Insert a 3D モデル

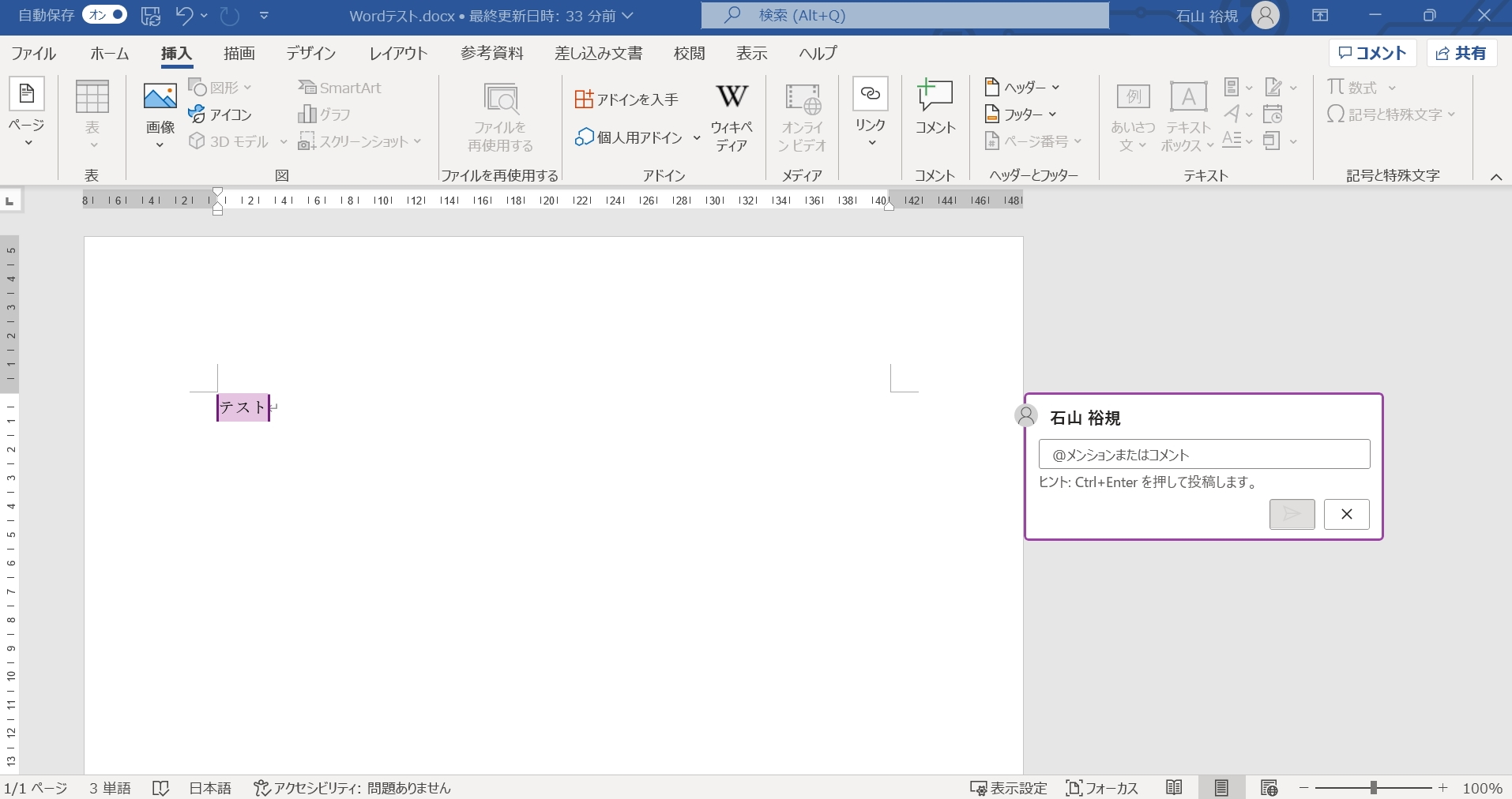pos(237,141)
